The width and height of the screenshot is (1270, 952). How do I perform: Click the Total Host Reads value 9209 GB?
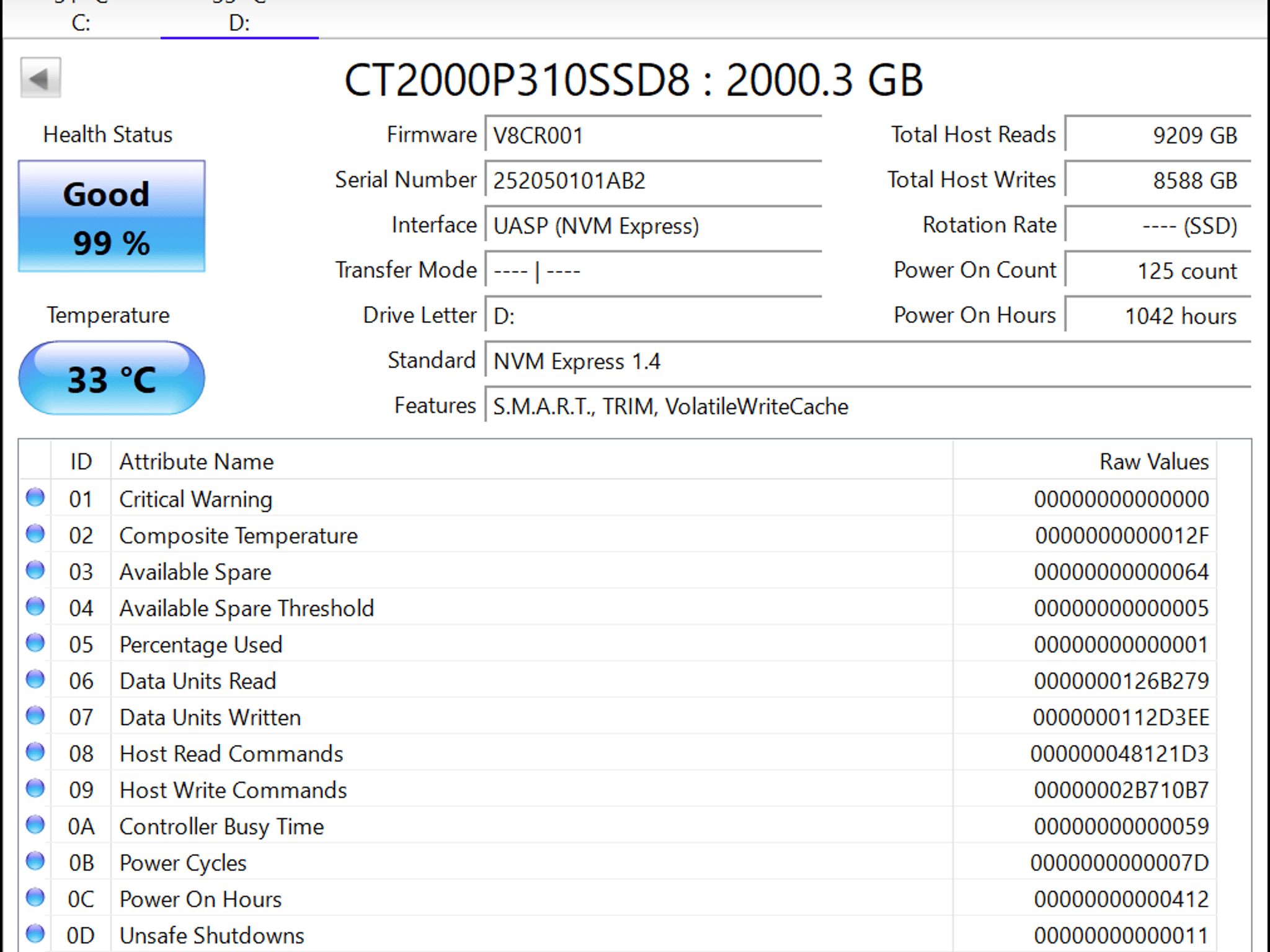click(x=1158, y=134)
